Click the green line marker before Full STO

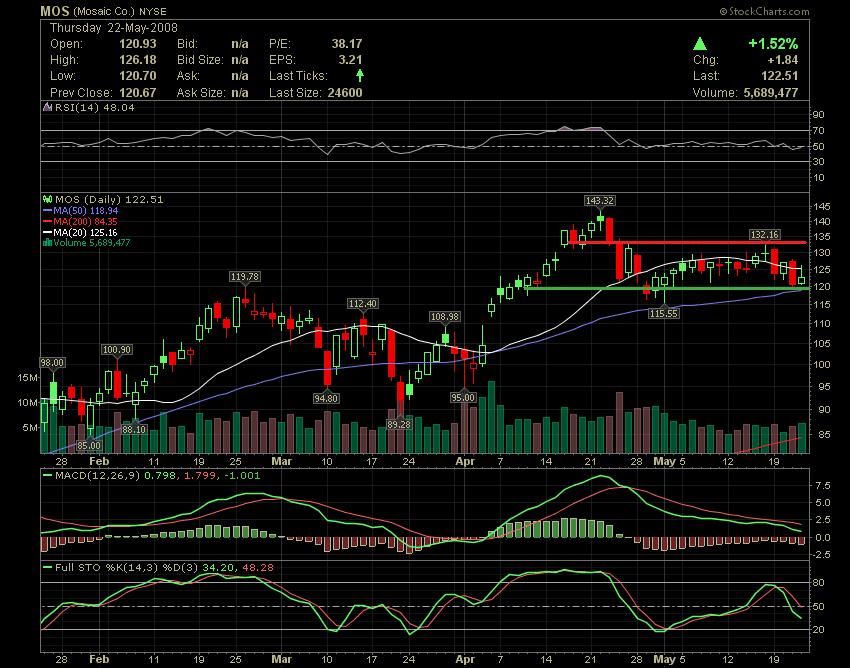tap(48, 568)
